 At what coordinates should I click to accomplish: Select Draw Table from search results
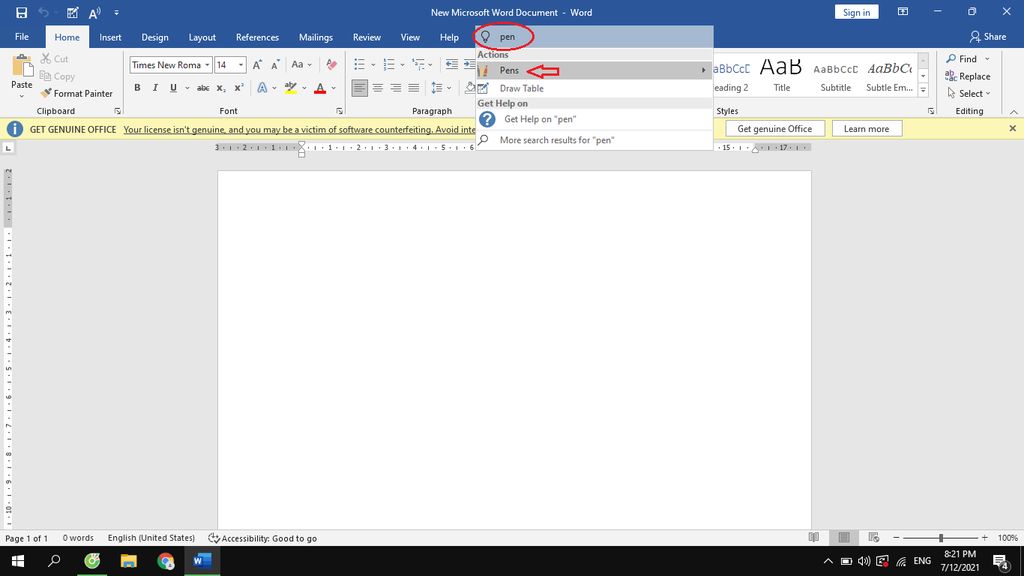594,88
